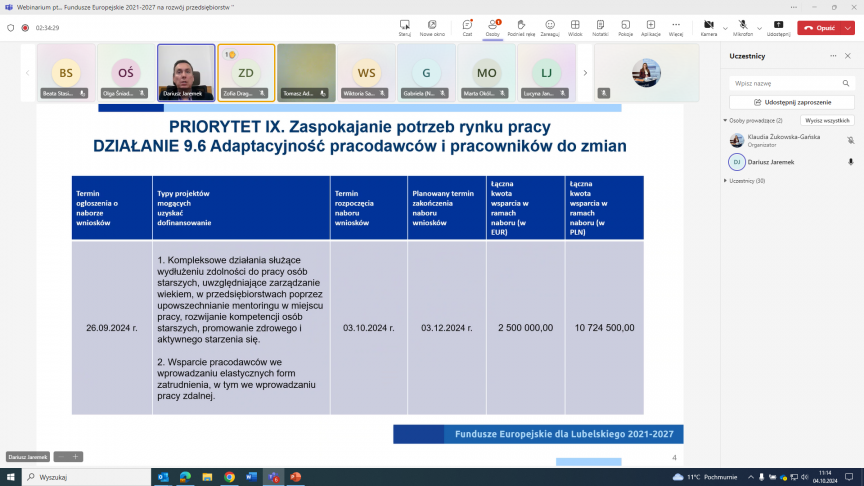This screenshot has height=486, width=864.
Task: Pop out content with Nowe okno
Action: click(432, 28)
